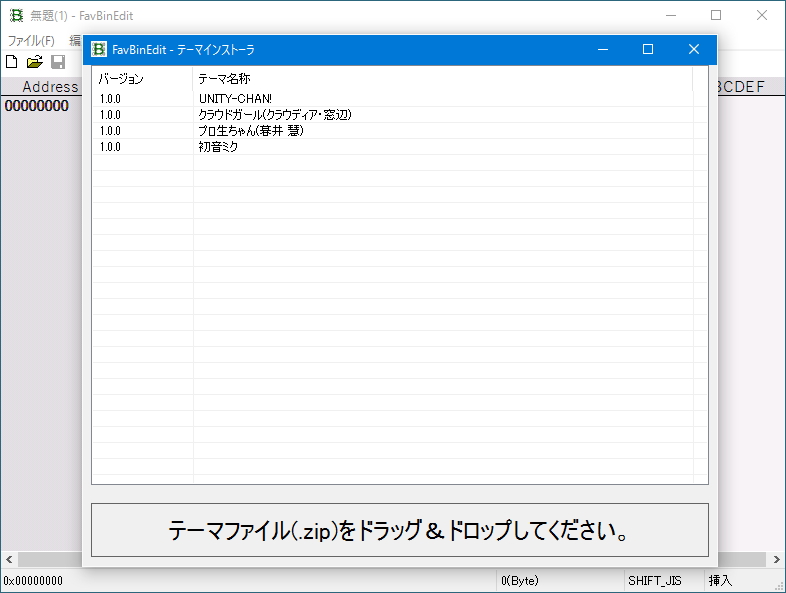This screenshot has height=593, width=786.
Task: Minimize the main FavBinEdit window
Action: pyautogui.click(x=671, y=16)
